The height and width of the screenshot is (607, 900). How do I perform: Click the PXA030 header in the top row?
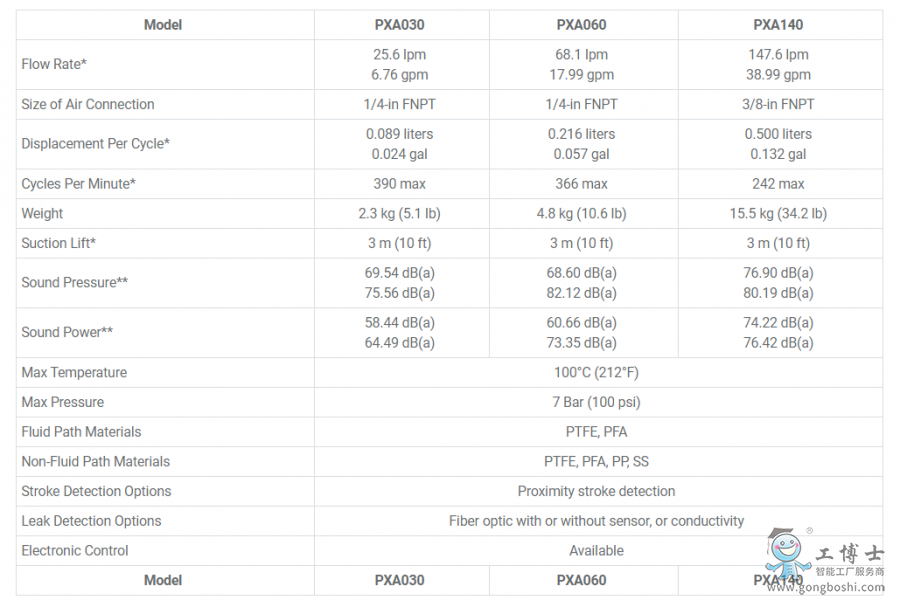coord(399,25)
